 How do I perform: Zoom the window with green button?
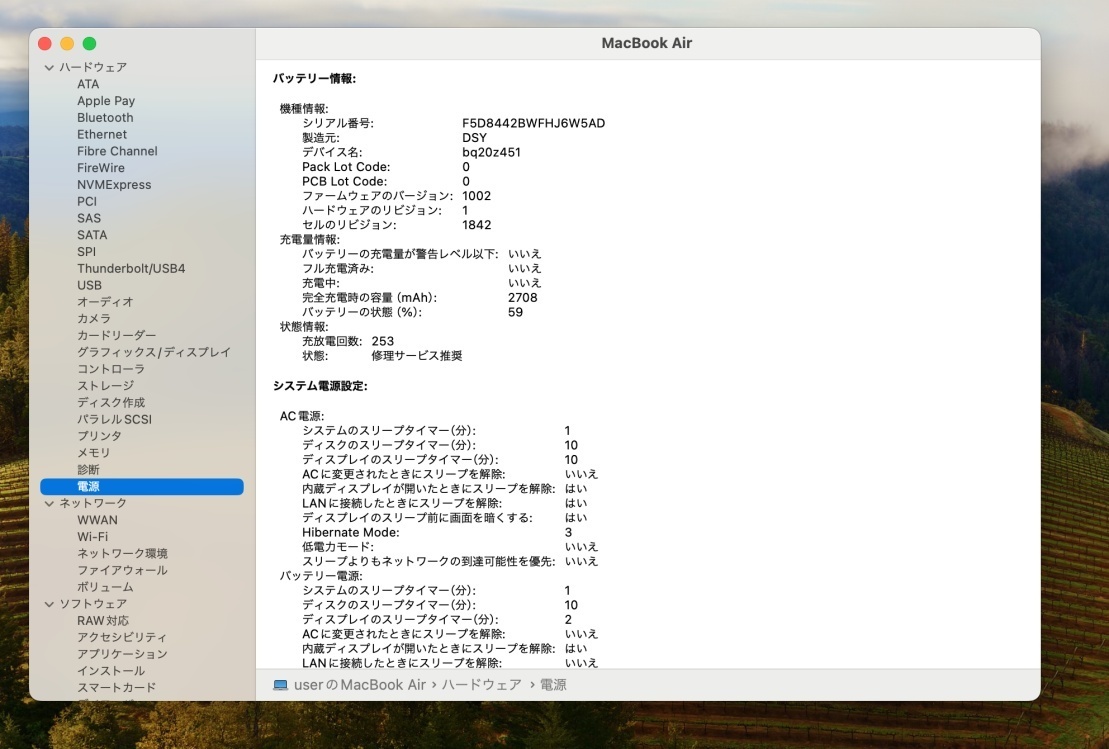[90, 44]
